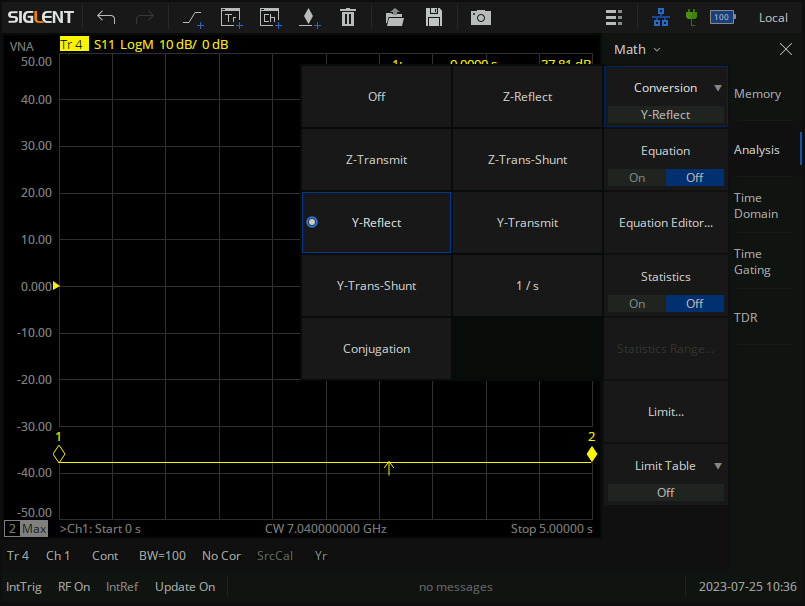Screen dimensions: 805x606
Task: Click the undo arrow icon
Action: tap(106, 17)
